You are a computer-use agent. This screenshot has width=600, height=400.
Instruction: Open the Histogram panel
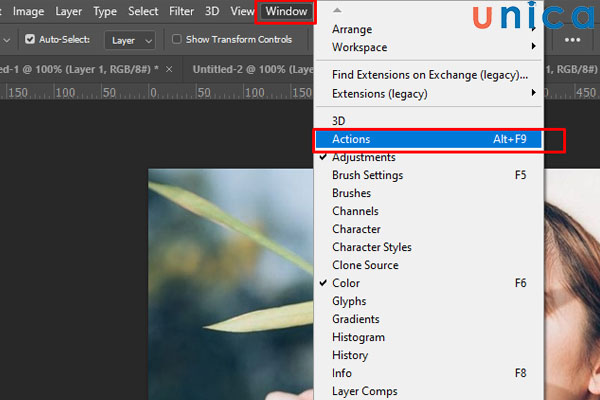[x=429, y=337]
